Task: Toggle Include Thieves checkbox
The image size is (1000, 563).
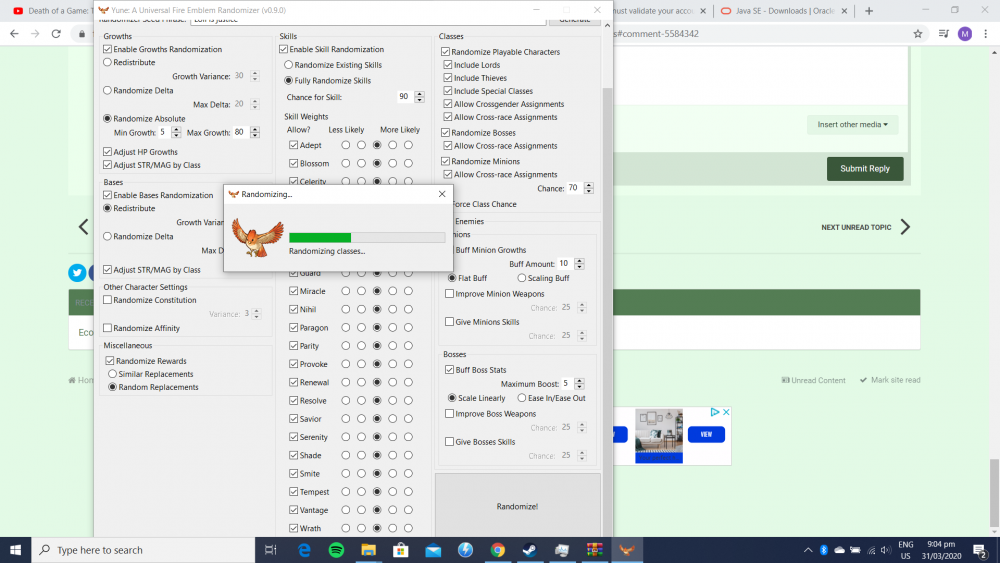Action: point(448,78)
